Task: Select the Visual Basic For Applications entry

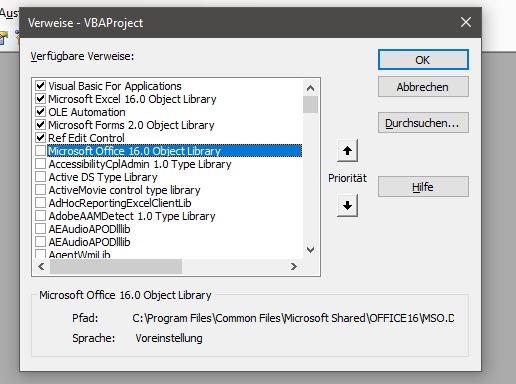Action: [x=115, y=86]
